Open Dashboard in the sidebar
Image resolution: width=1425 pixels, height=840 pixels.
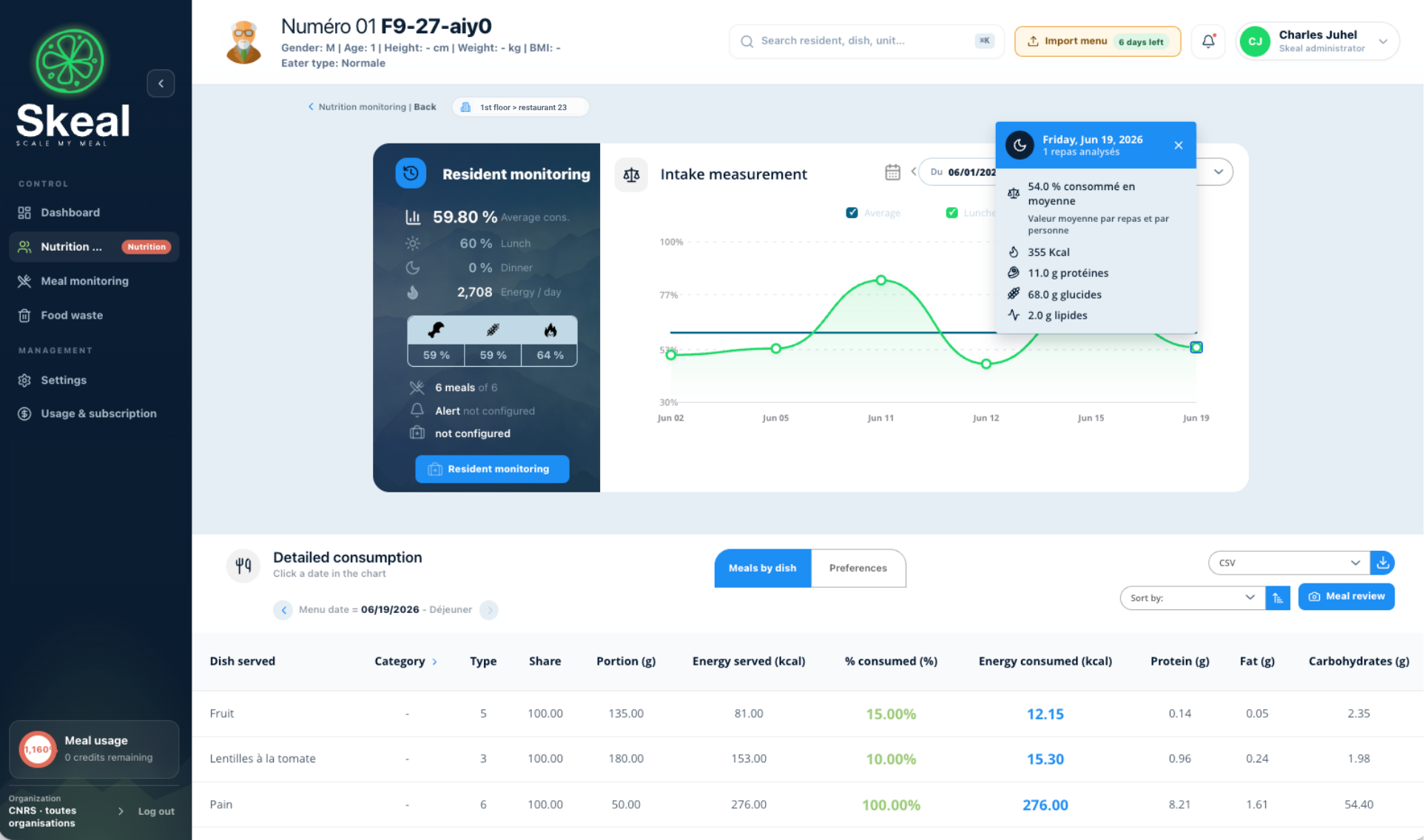(x=94, y=213)
